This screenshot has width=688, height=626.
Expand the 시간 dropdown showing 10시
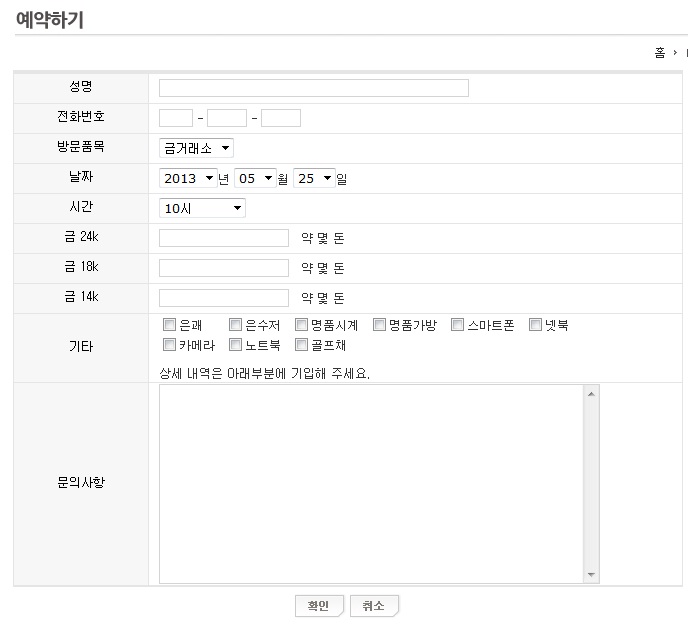click(202, 208)
